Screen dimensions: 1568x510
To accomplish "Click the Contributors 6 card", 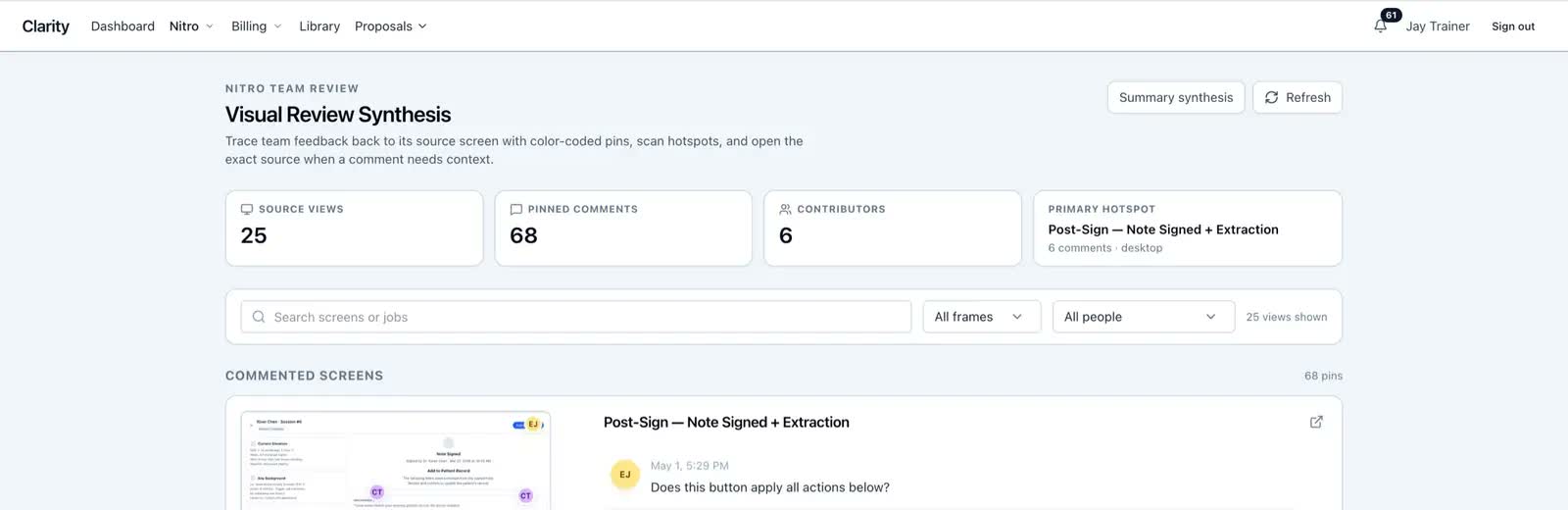I will (x=893, y=229).
